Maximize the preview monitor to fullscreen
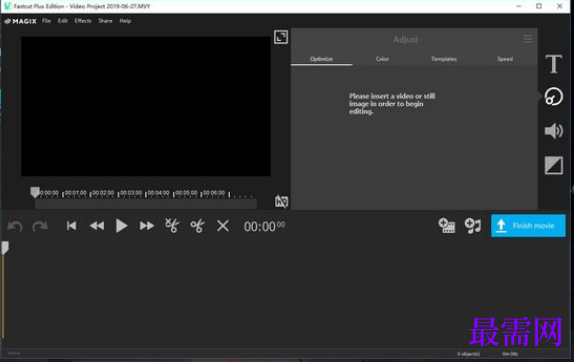 tap(281, 37)
